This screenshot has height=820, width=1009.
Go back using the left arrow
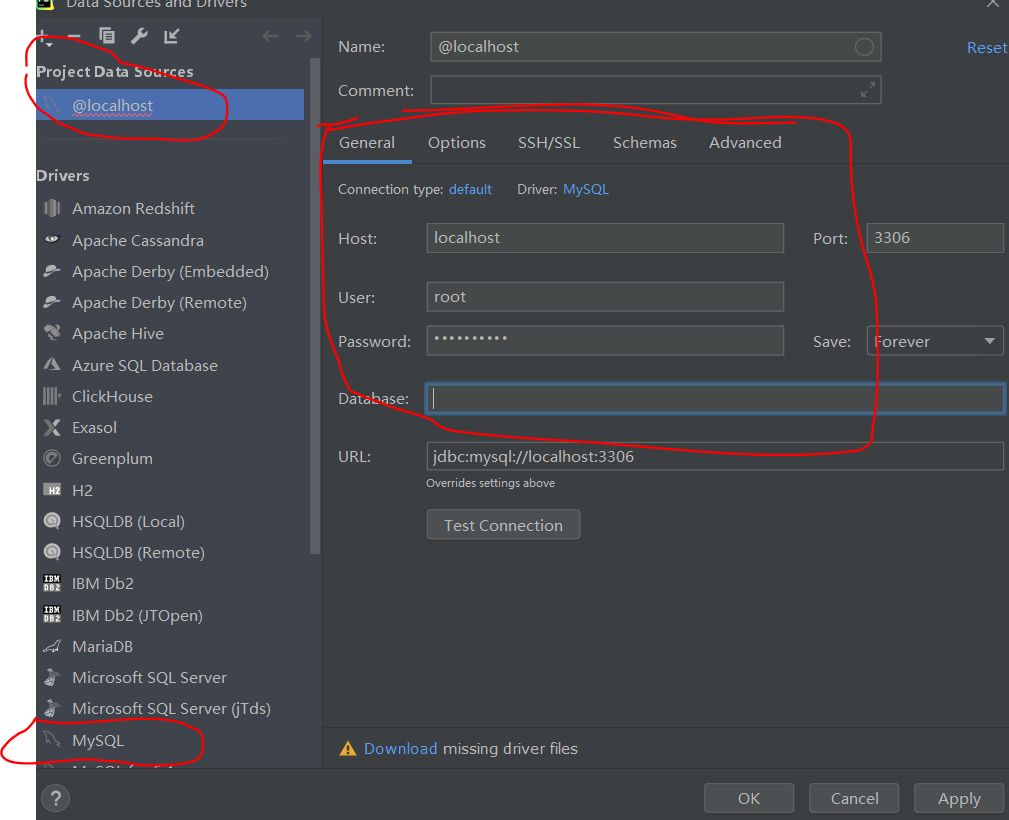(270, 36)
